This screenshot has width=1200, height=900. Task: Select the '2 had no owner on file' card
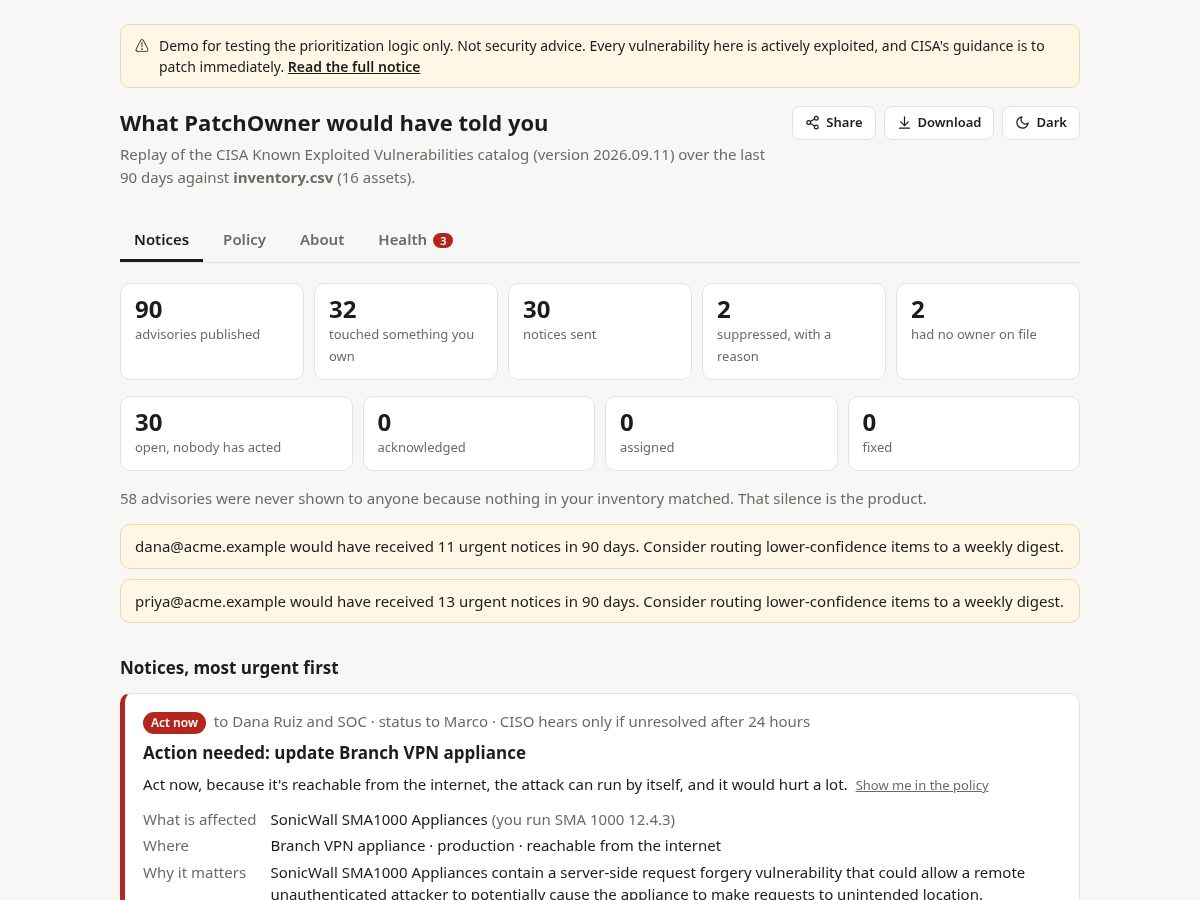pos(988,331)
